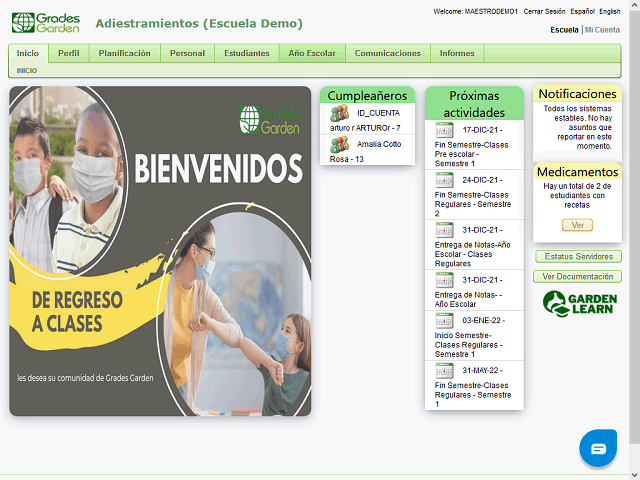The height and width of the screenshot is (480, 640).
Task: Click people icon next to ID_CUENTA
Action: 339,113
